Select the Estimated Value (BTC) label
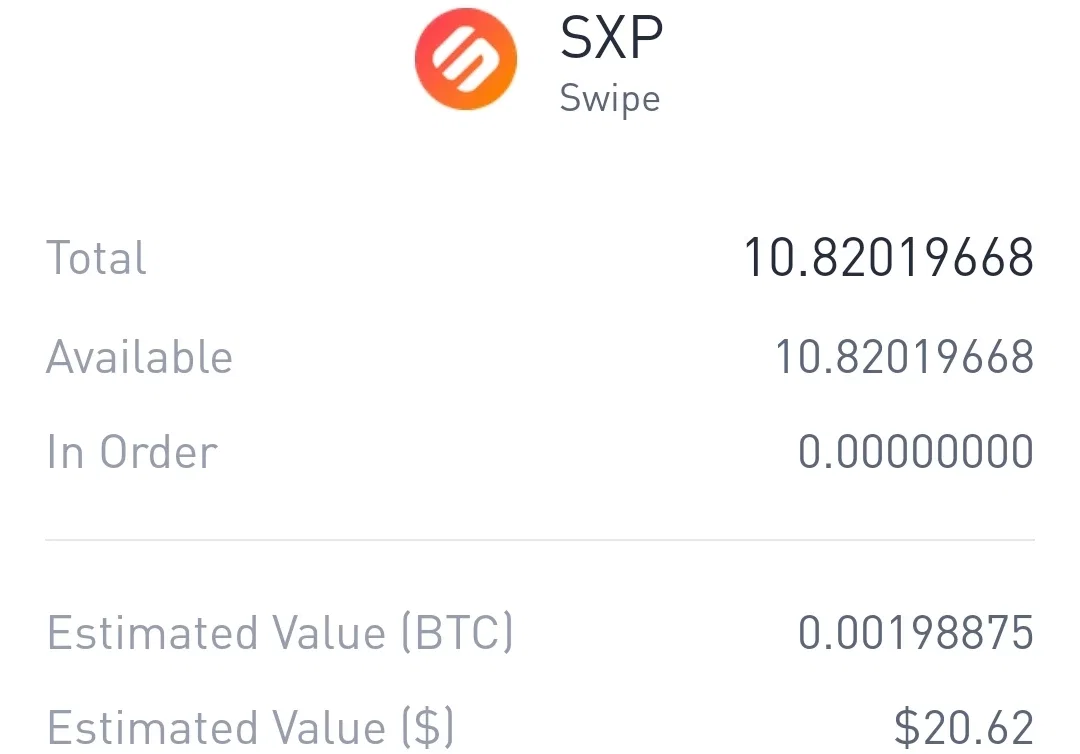 click(x=280, y=632)
